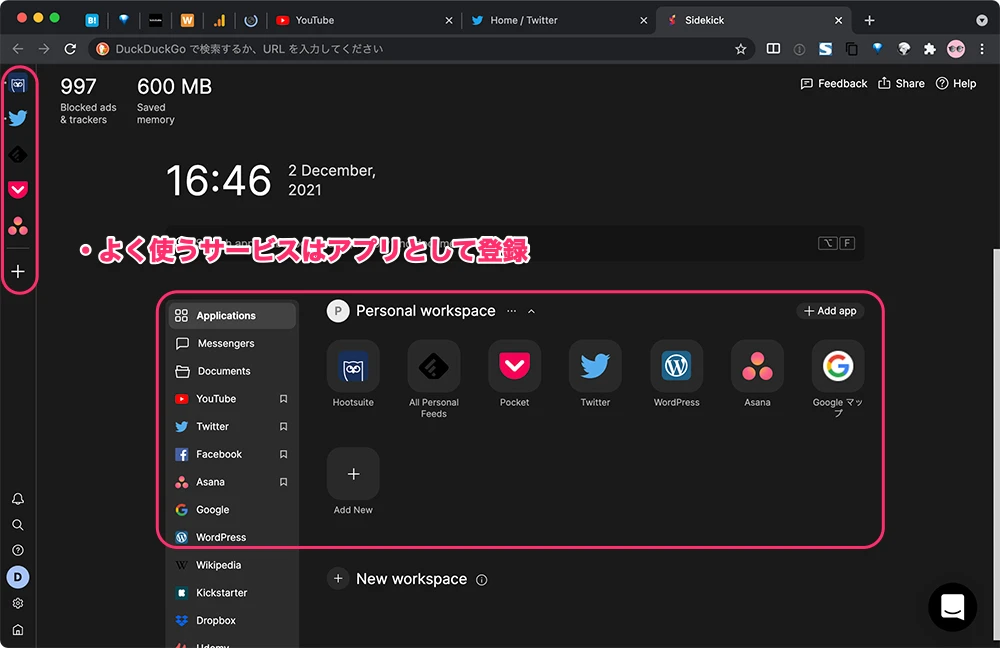Open the browser profile avatar

point(956,49)
